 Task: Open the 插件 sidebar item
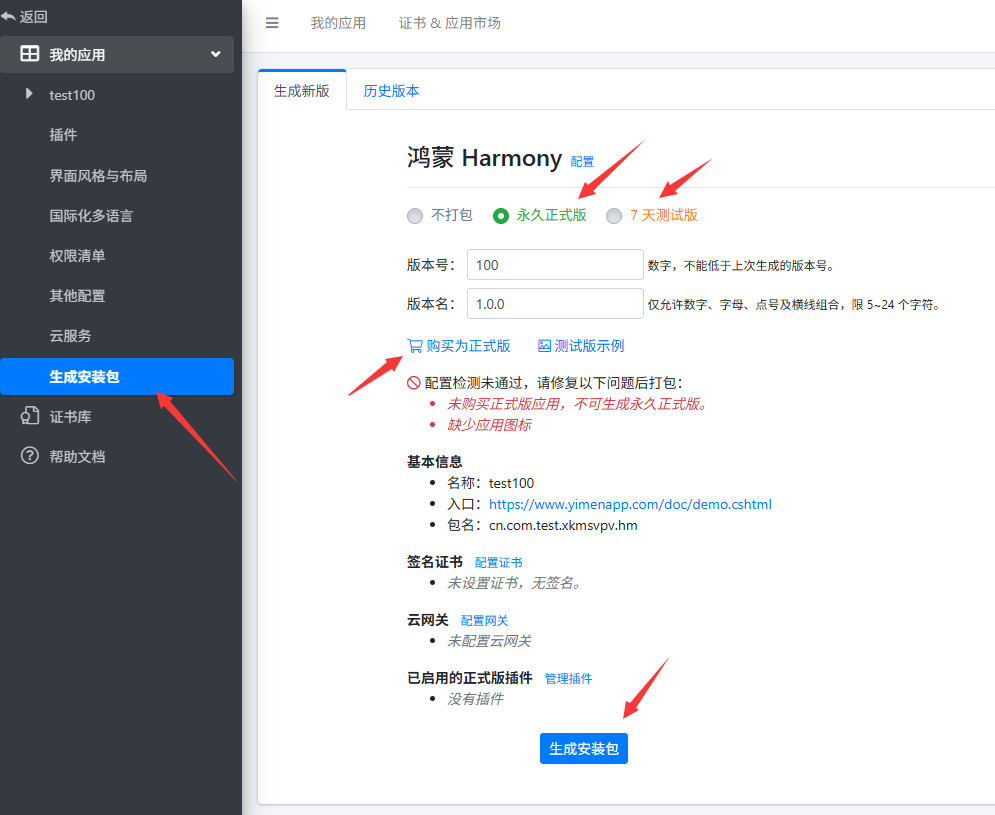point(63,135)
